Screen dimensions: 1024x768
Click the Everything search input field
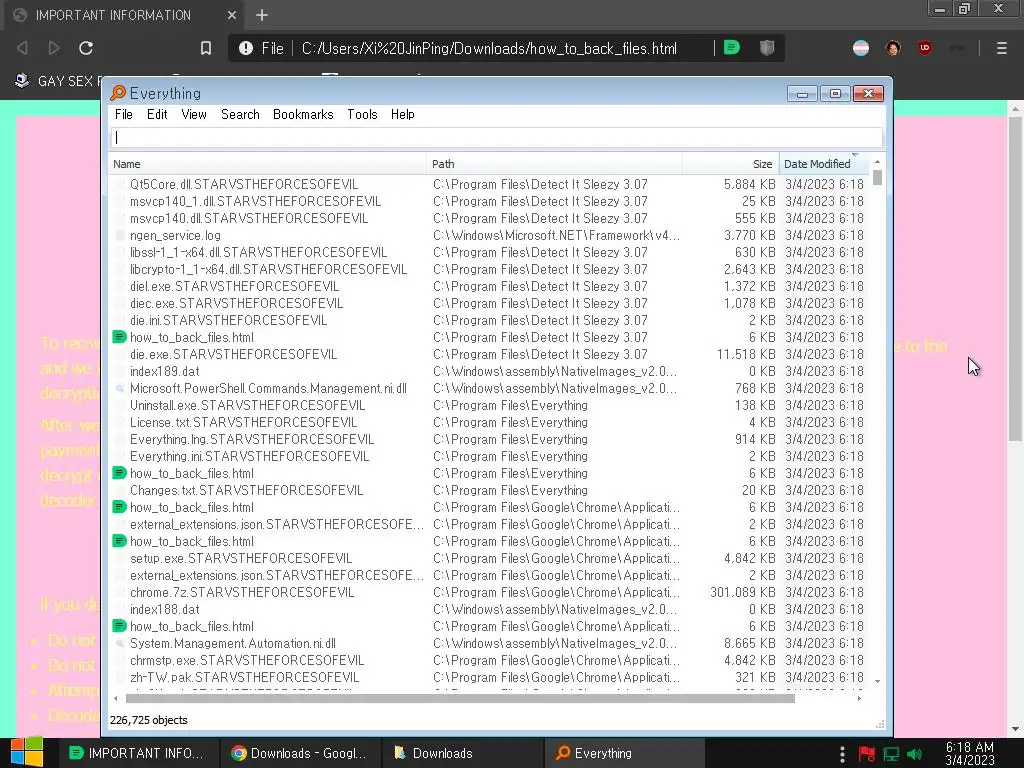pyautogui.click(x=496, y=138)
